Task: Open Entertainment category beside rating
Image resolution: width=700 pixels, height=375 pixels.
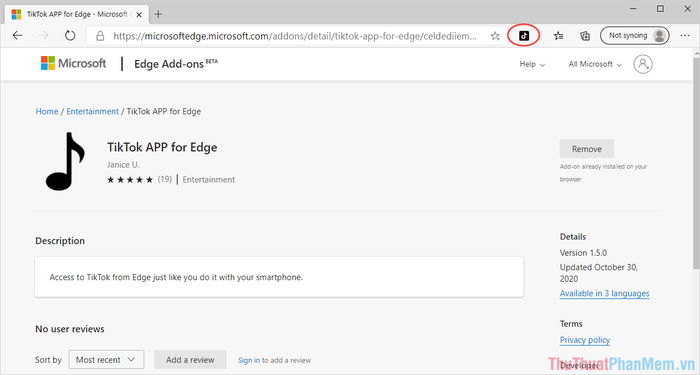Action: (x=208, y=180)
